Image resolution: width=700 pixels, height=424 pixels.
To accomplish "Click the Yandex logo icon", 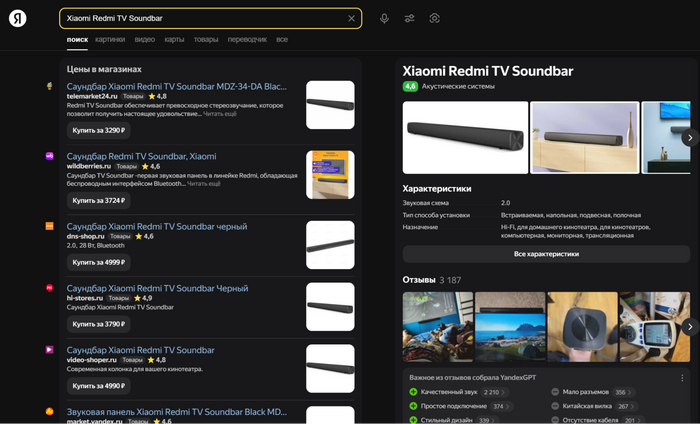I will pyautogui.click(x=18, y=19).
